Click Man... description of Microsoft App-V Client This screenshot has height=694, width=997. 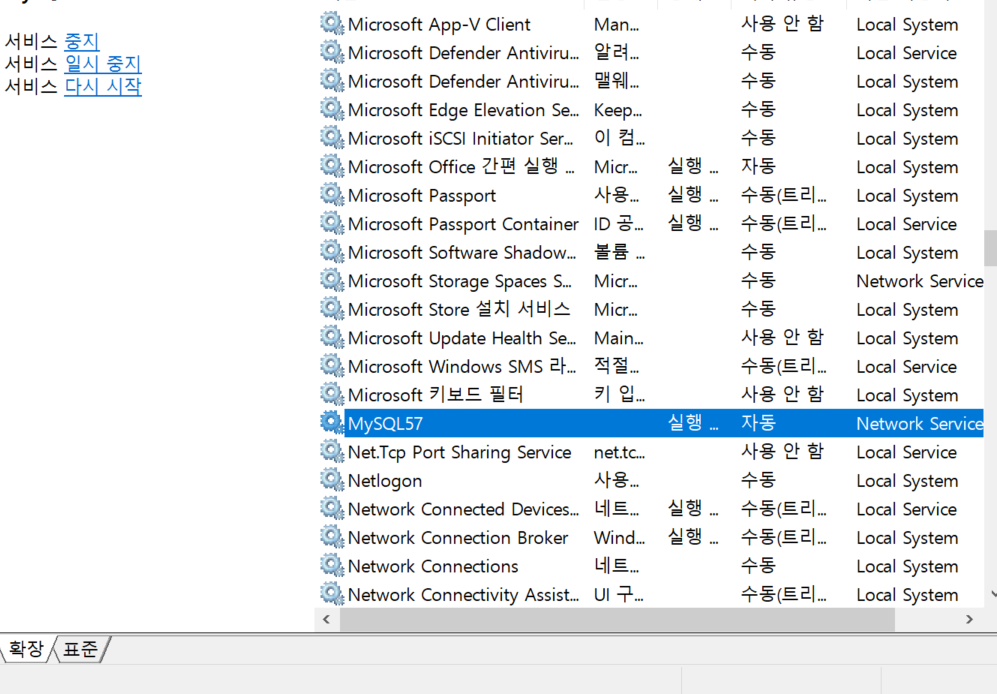[616, 25]
